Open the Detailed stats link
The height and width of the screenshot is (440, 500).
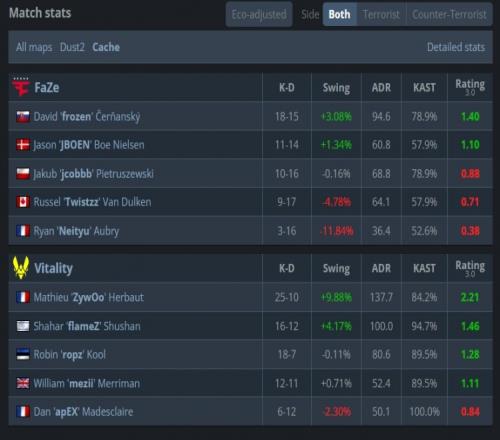tap(456, 47)
